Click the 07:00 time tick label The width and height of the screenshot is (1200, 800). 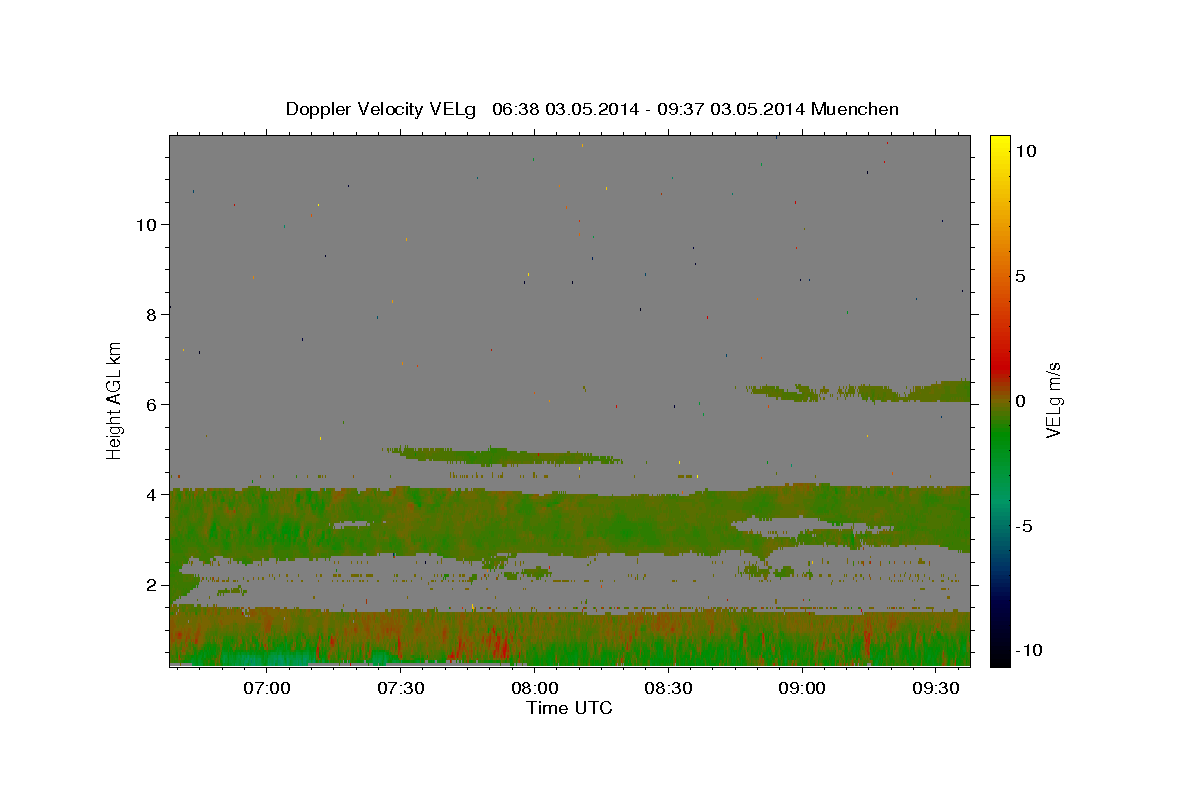[x=267, y=688]
